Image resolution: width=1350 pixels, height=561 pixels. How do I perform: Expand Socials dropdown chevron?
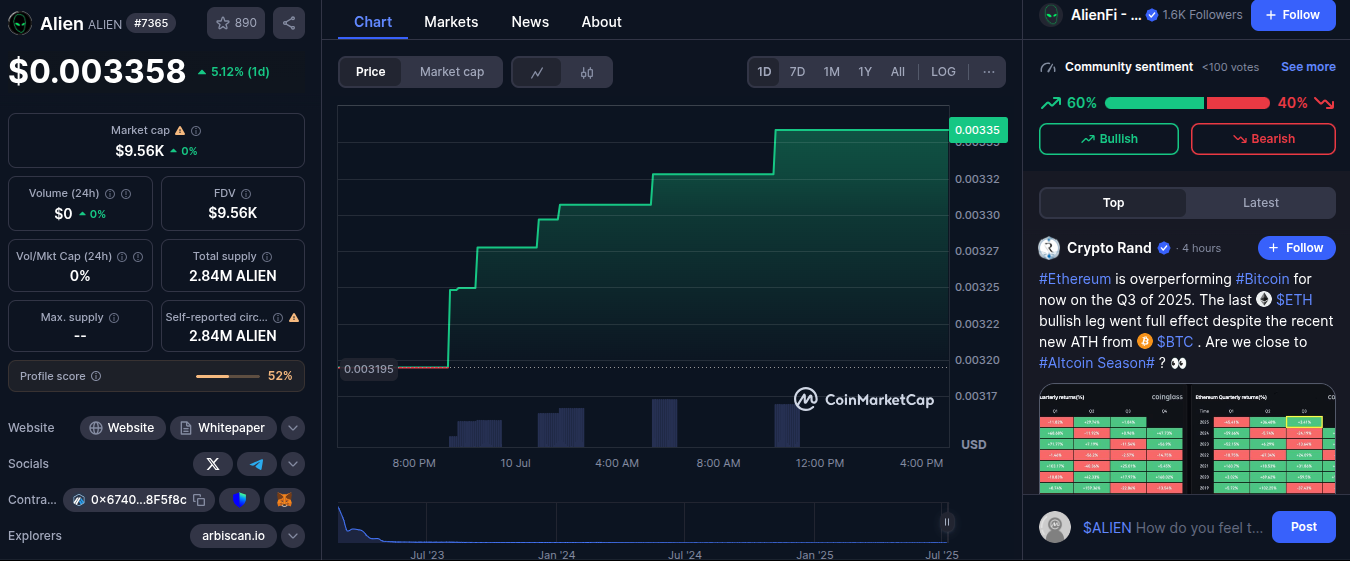tap(293, 464)
